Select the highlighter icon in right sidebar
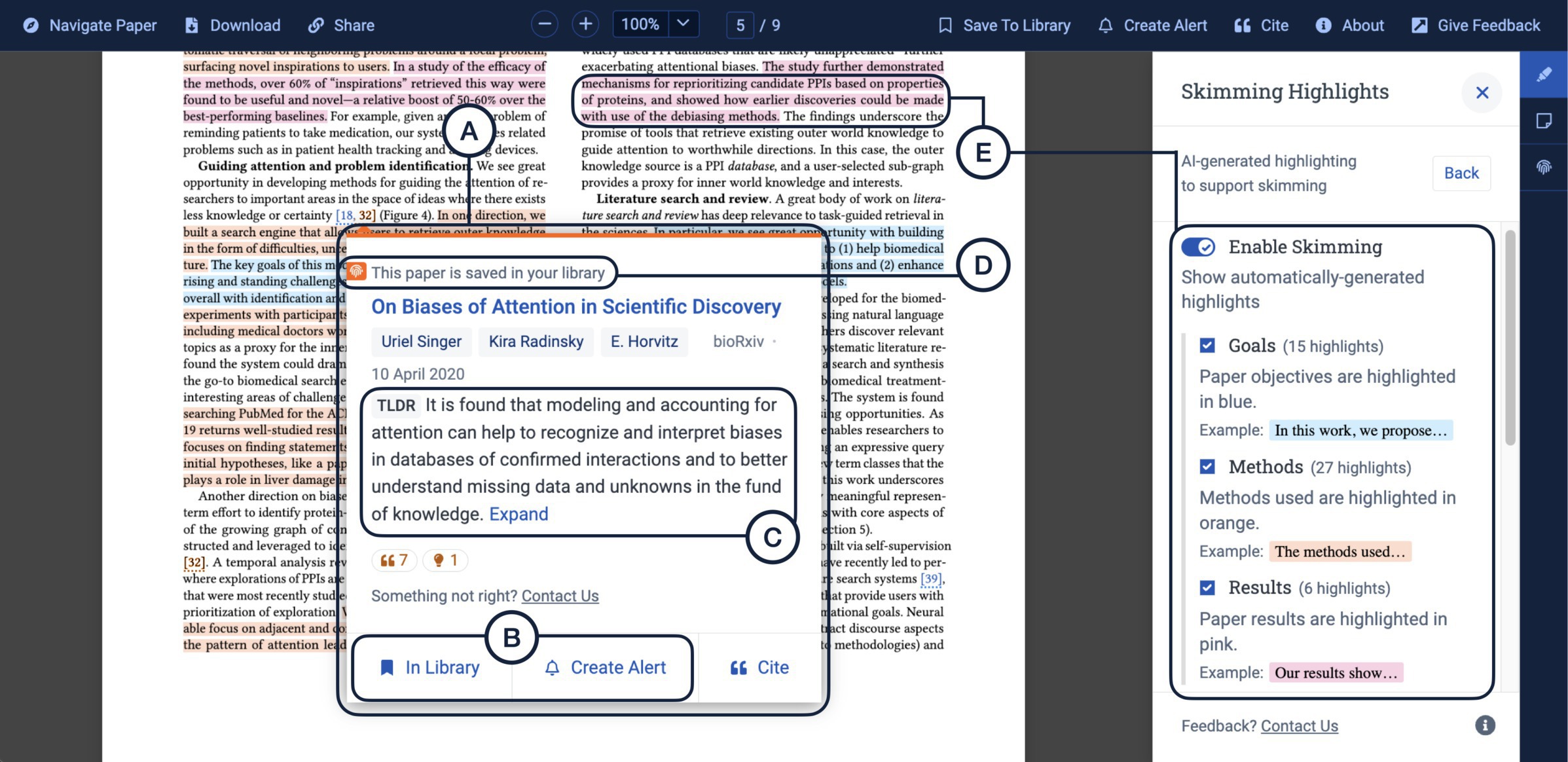The image size is (1568, 762). 1544,75
